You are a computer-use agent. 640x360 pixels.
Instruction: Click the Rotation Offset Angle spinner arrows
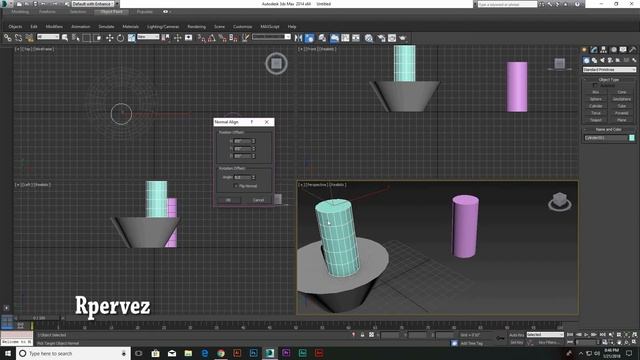tap(253, 177)
